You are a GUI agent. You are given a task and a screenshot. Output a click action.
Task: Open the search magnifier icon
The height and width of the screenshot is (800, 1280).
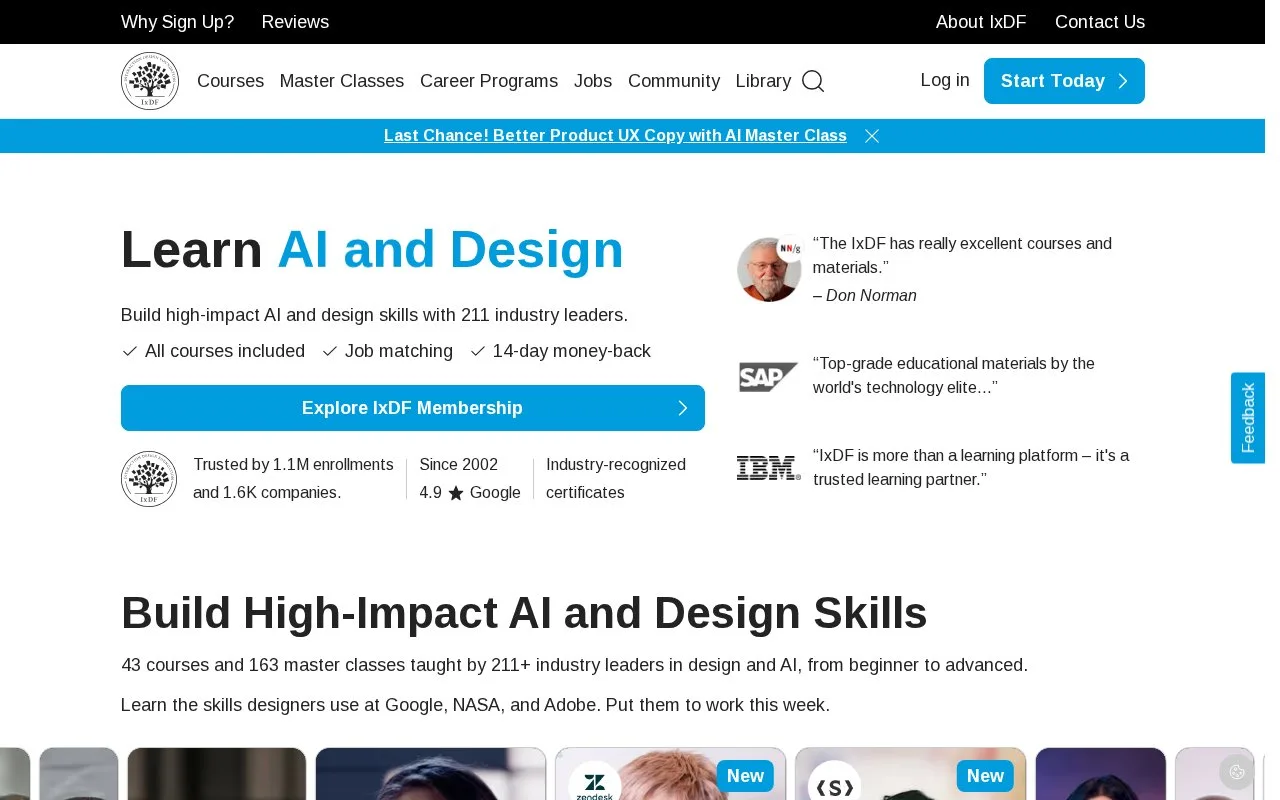813,81
